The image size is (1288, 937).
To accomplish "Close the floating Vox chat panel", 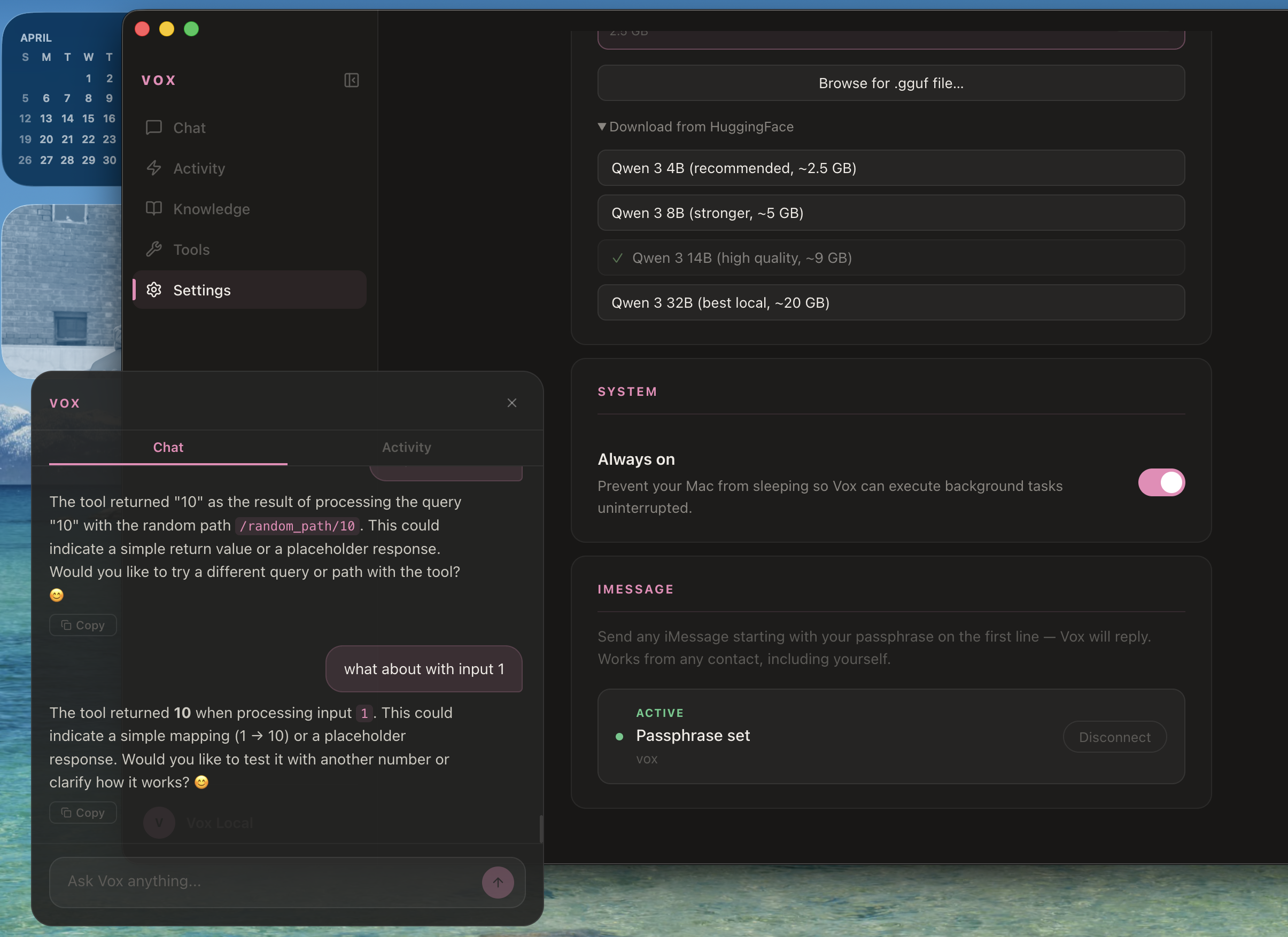I will (x=511, y=403).
